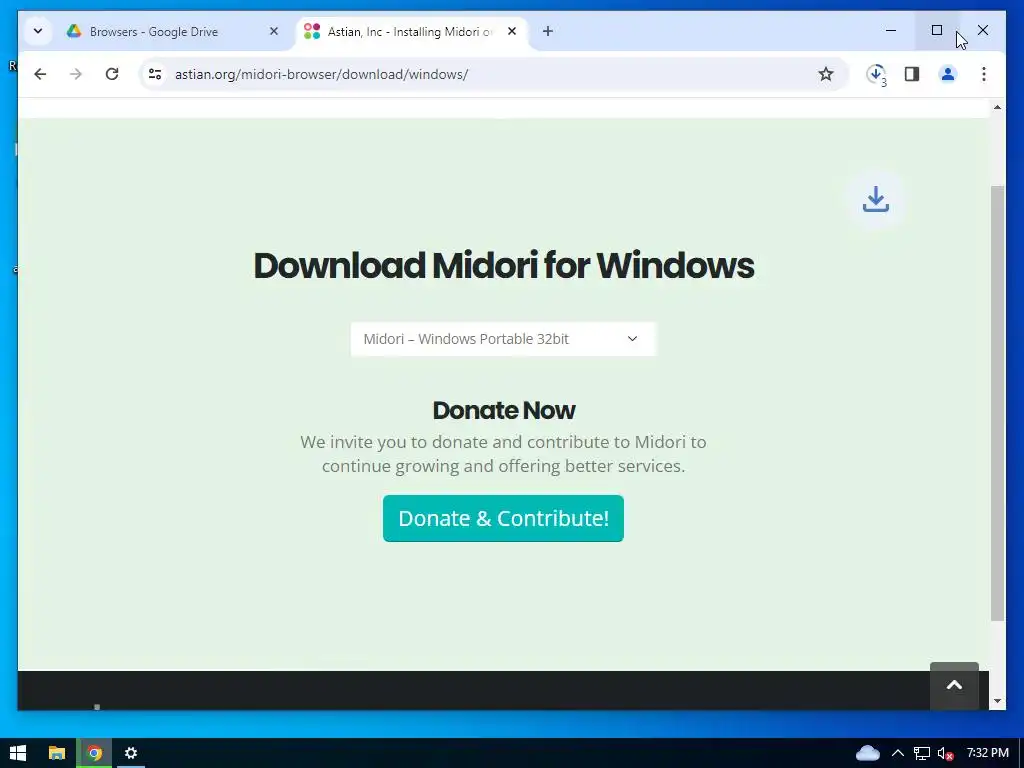Open clock showing 7:32 PM
Screen dimensions: 1024x768
coord(987,753)
